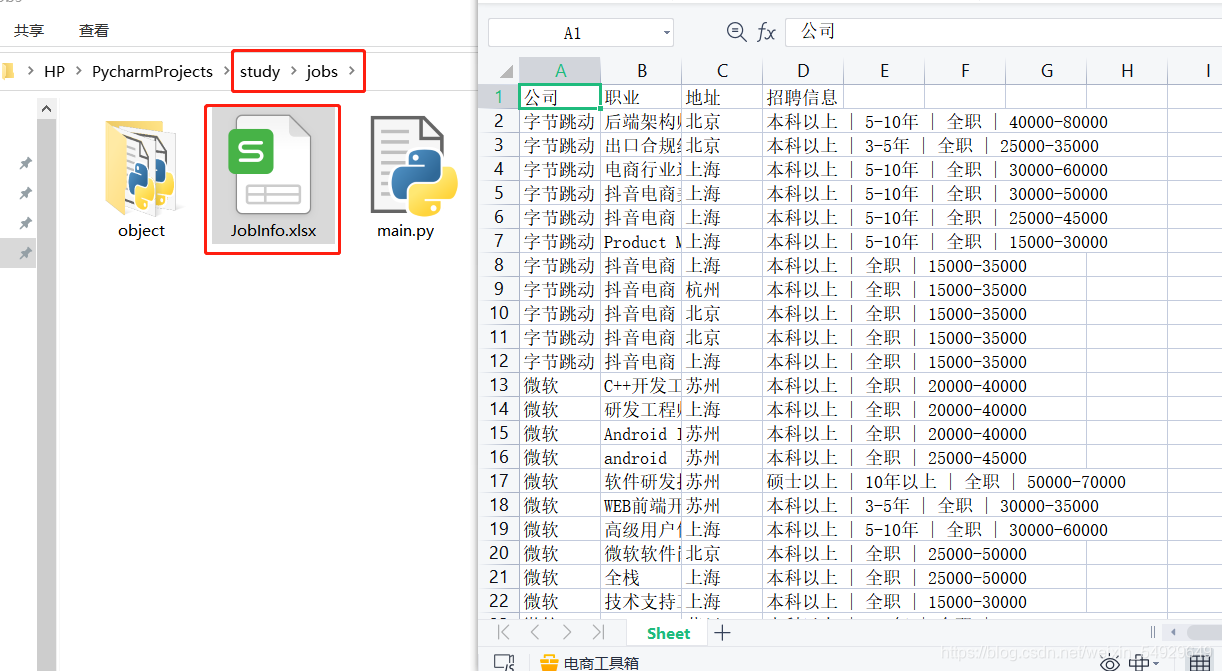
Task: Go to last sheet navigation arrow
Action: click(x=598, y=632)
